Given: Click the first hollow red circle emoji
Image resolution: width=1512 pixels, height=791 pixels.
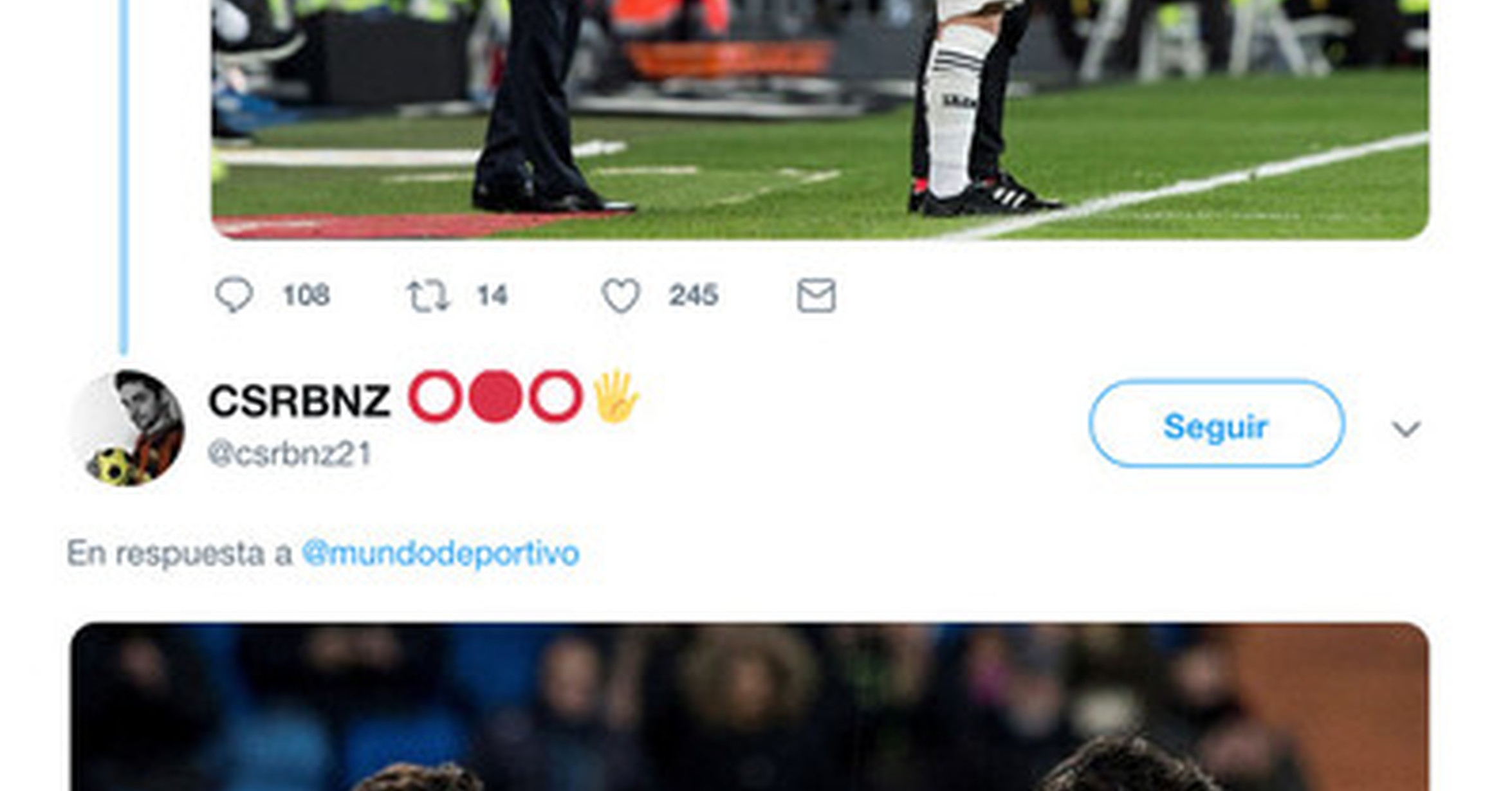Looking at the screenshot, I should (x=435, y=396).
